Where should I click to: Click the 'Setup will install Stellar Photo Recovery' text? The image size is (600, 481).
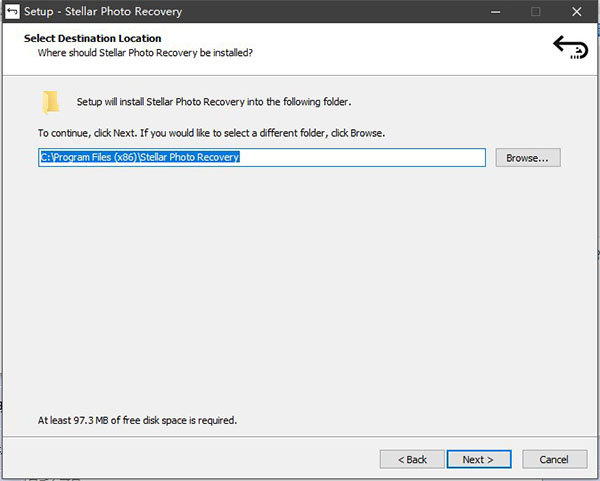(x=213, y=102)
